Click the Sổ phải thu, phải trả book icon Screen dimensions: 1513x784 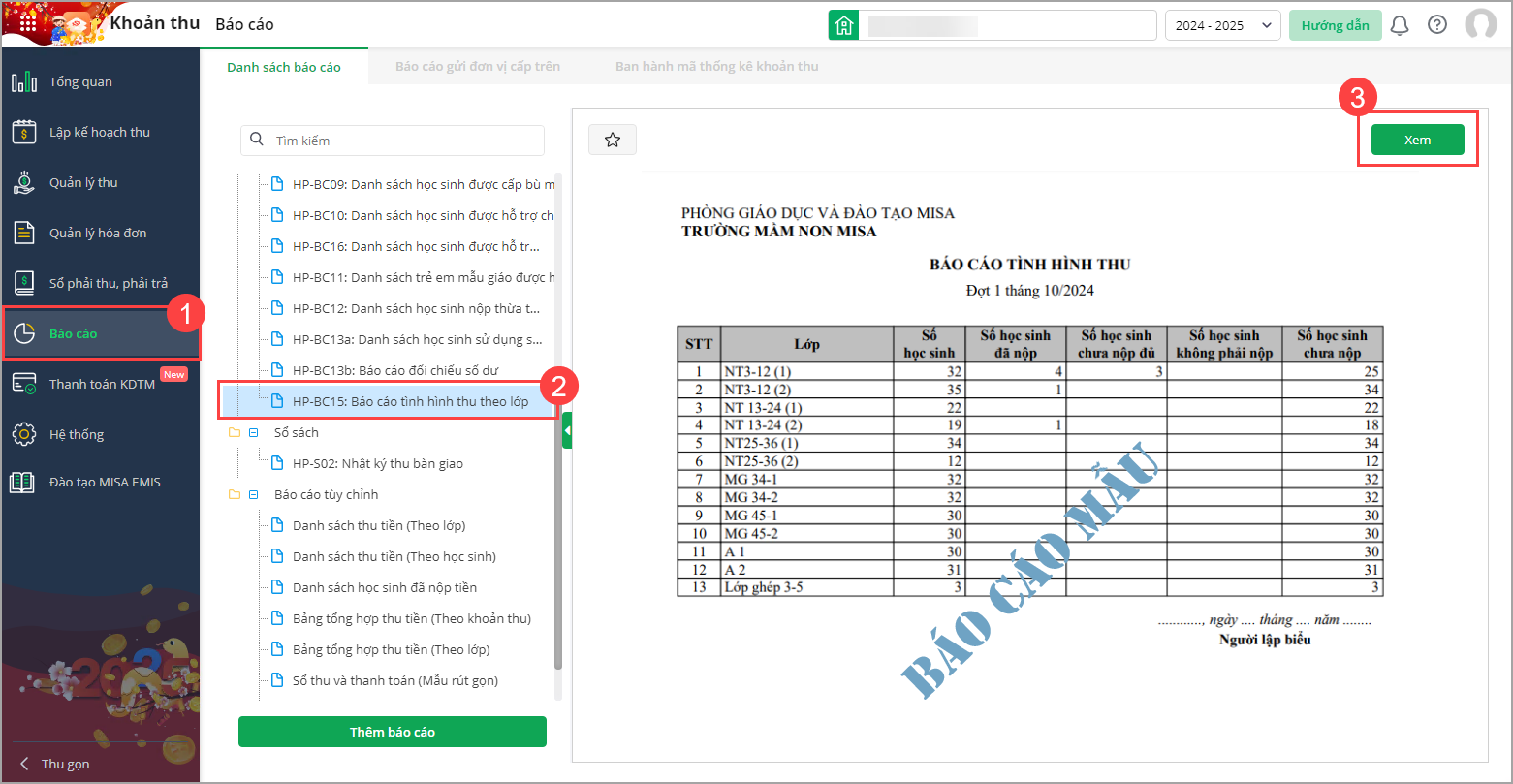point(24,283)
